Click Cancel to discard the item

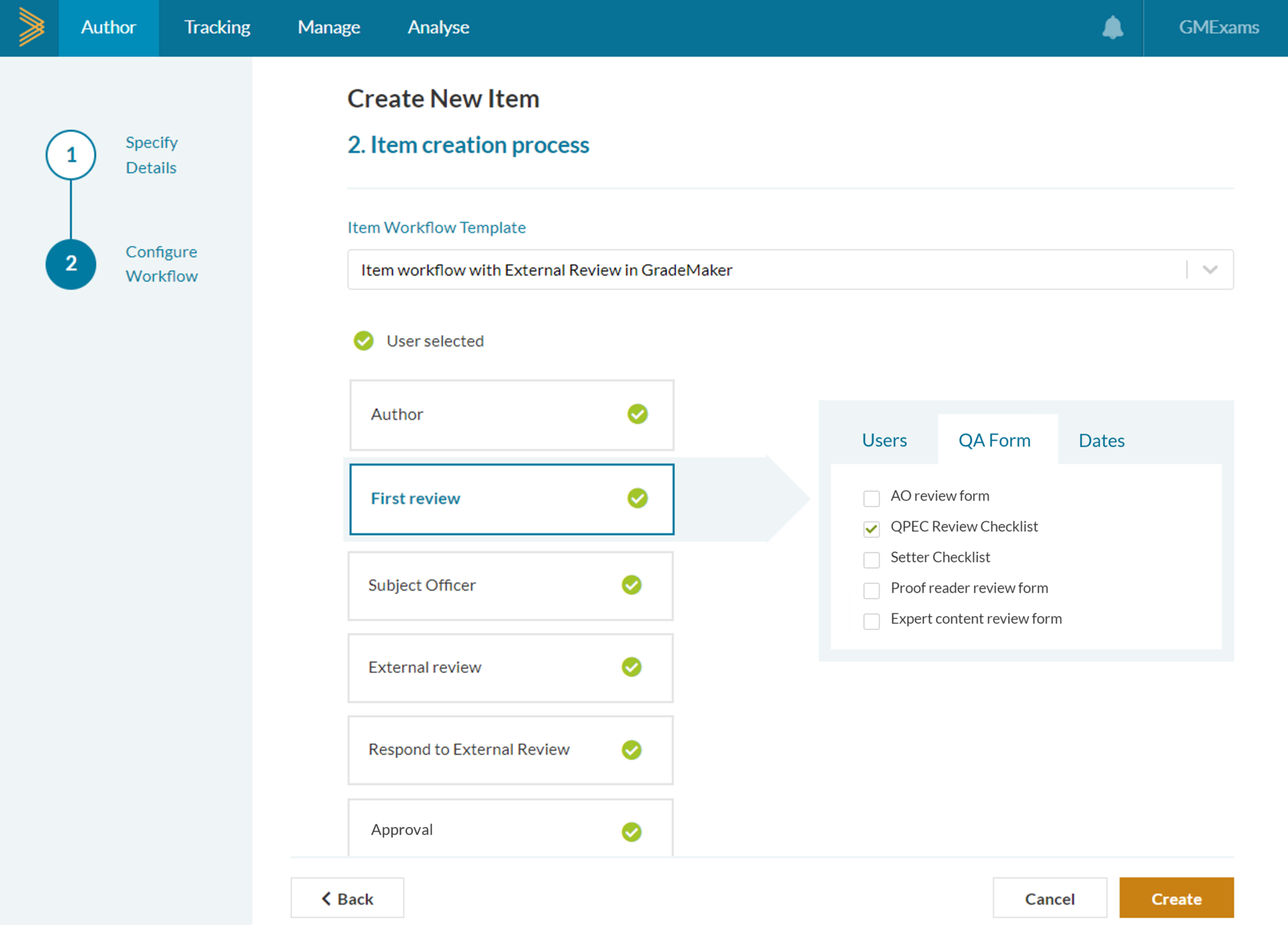(x=1049, y=898)
